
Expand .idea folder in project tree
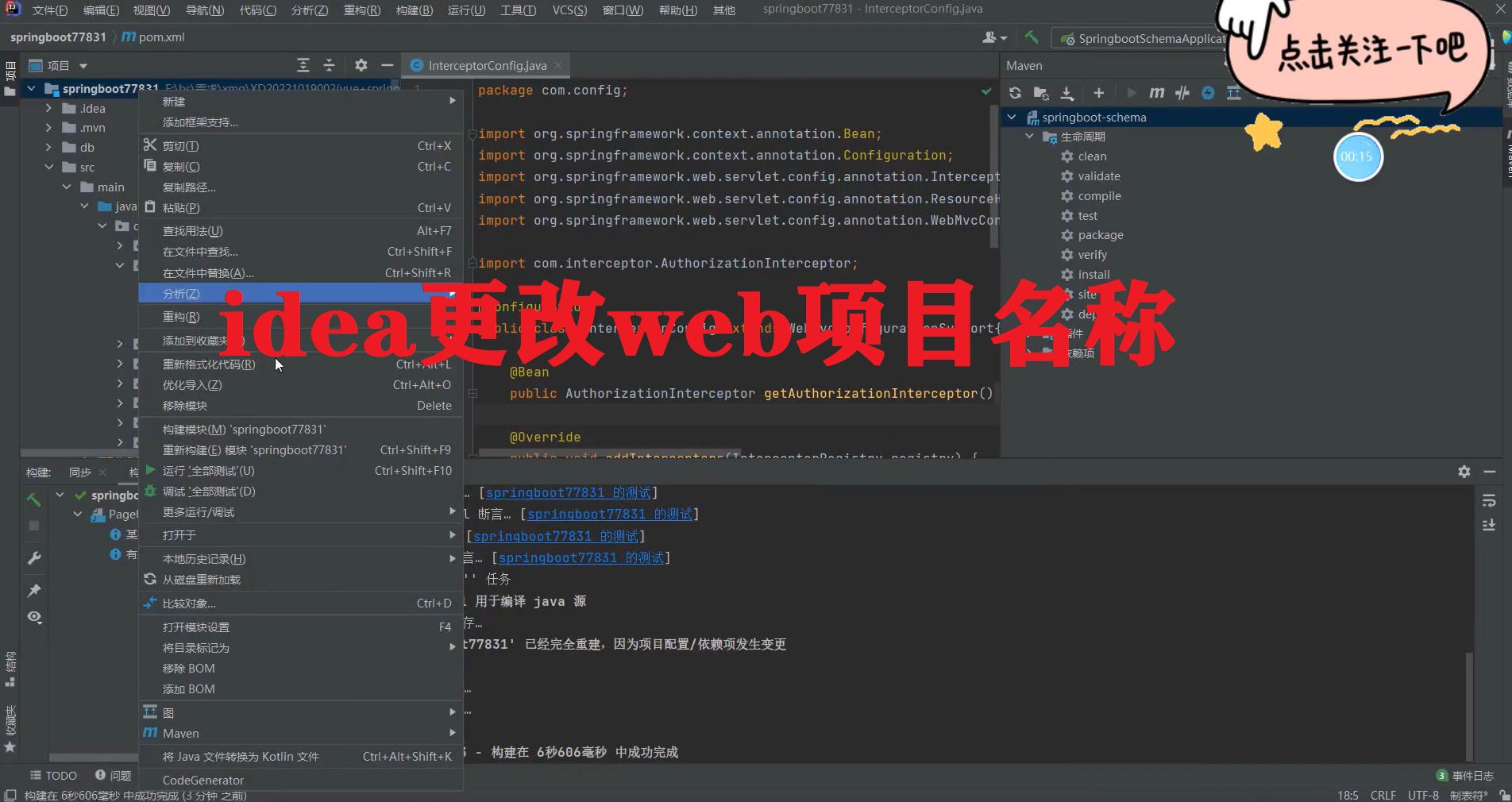pyautogui.click(x=48, y=108)
